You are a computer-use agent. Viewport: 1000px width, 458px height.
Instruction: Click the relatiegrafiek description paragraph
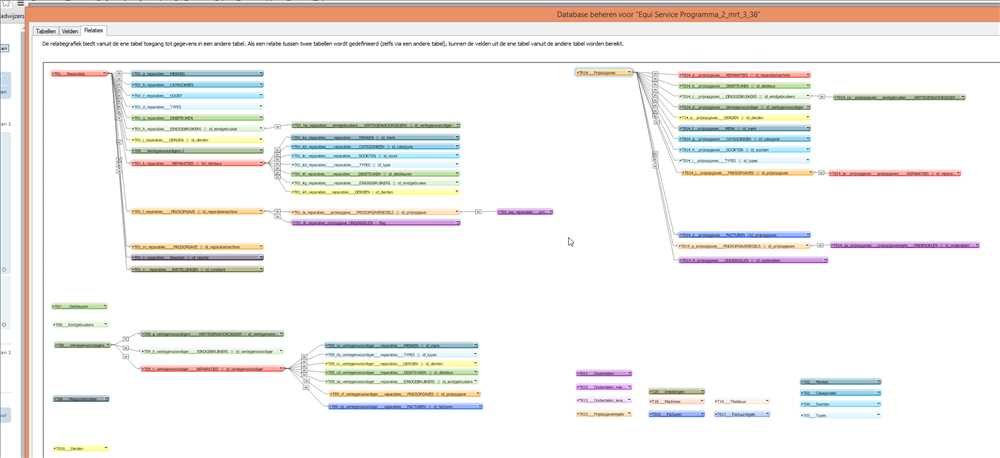(x=332, y=44)
